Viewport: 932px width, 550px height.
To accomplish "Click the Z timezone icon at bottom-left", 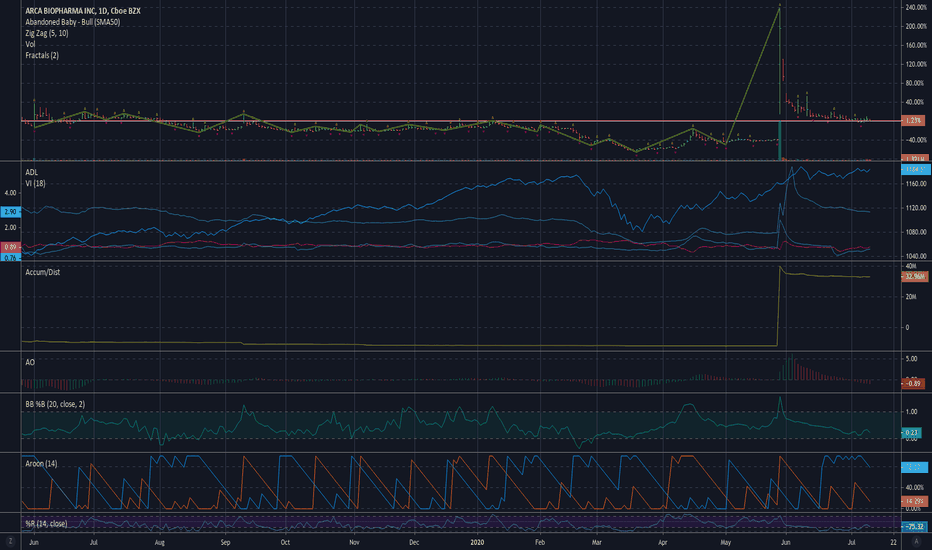I will [10, 542].
